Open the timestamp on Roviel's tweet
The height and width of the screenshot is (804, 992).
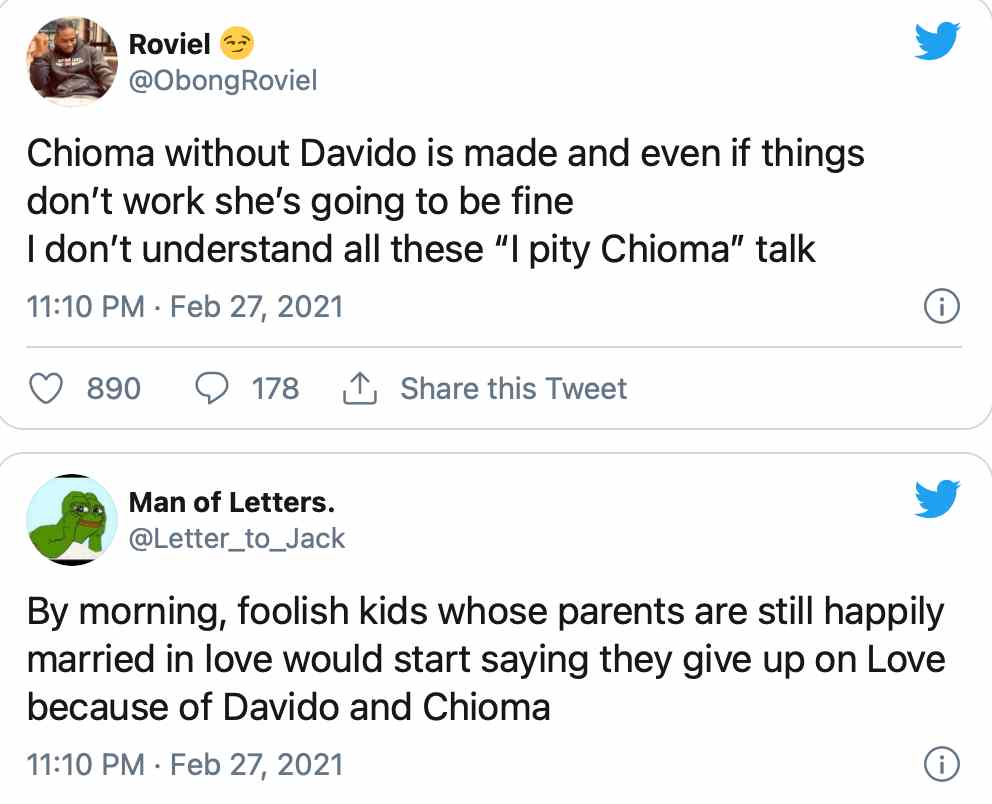coord(184,306)
